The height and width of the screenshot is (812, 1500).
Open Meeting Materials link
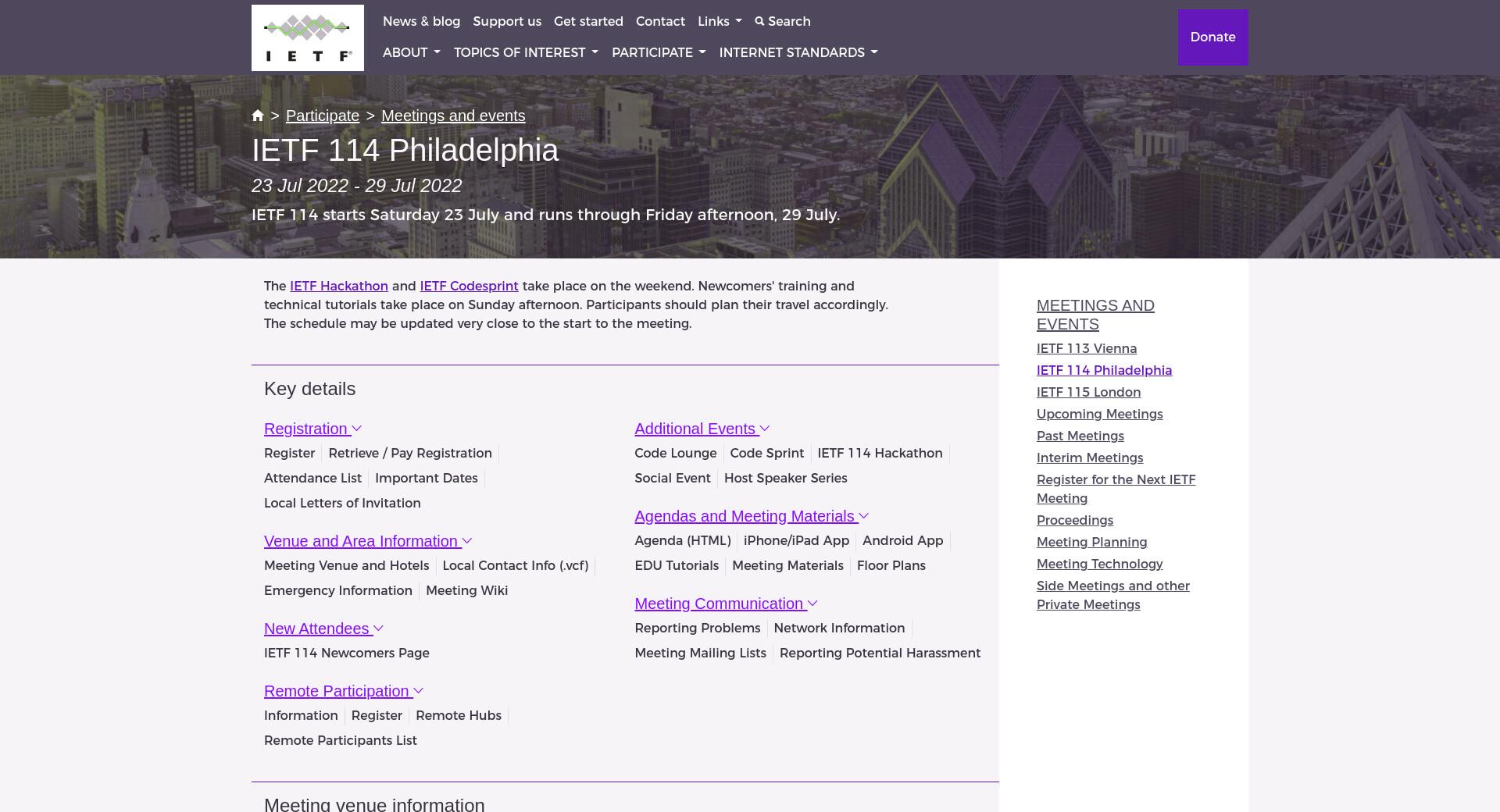(787, 565)
